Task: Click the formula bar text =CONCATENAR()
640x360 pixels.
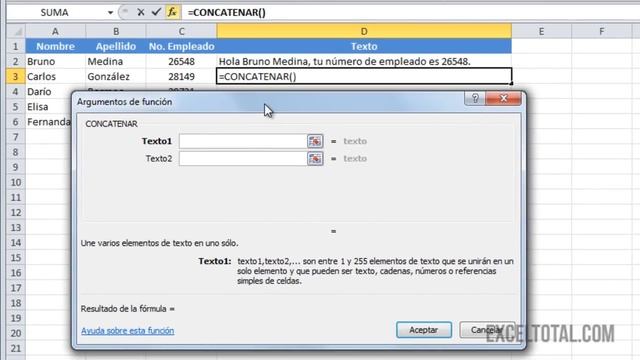Action: 227,13
